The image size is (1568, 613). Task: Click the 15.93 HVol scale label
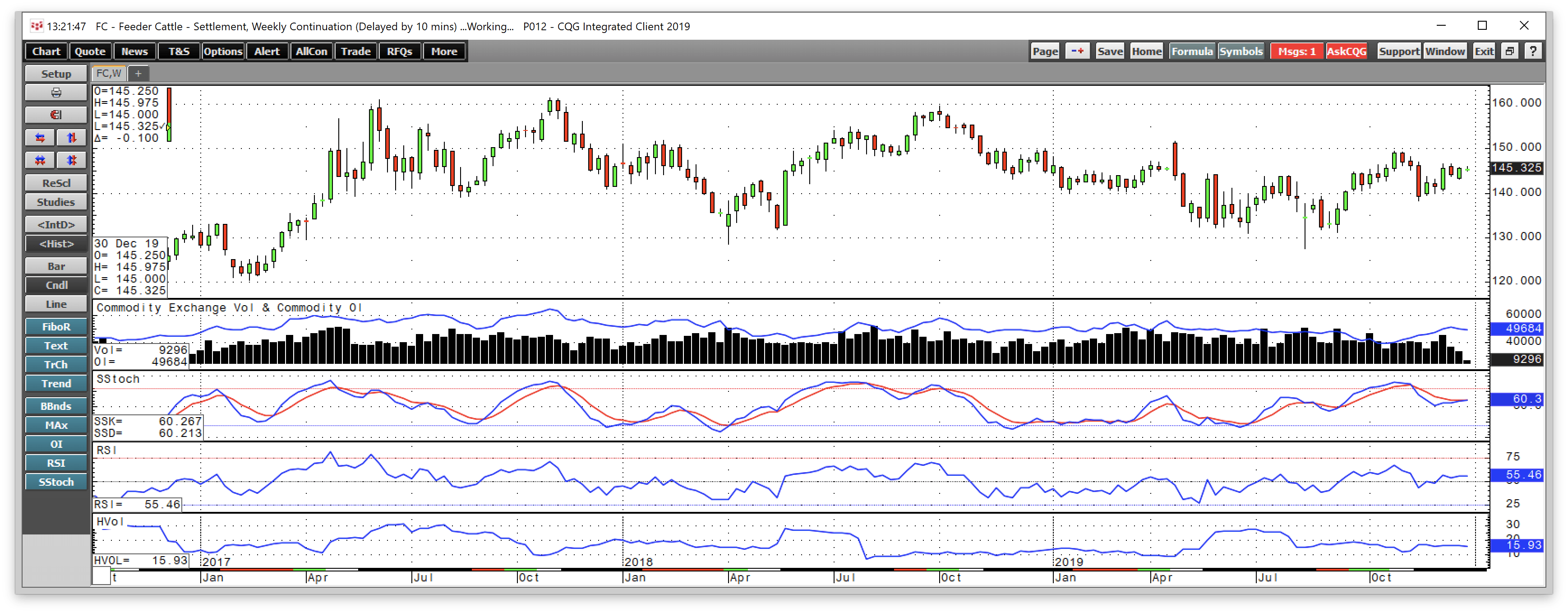(x=1516, y=545)
